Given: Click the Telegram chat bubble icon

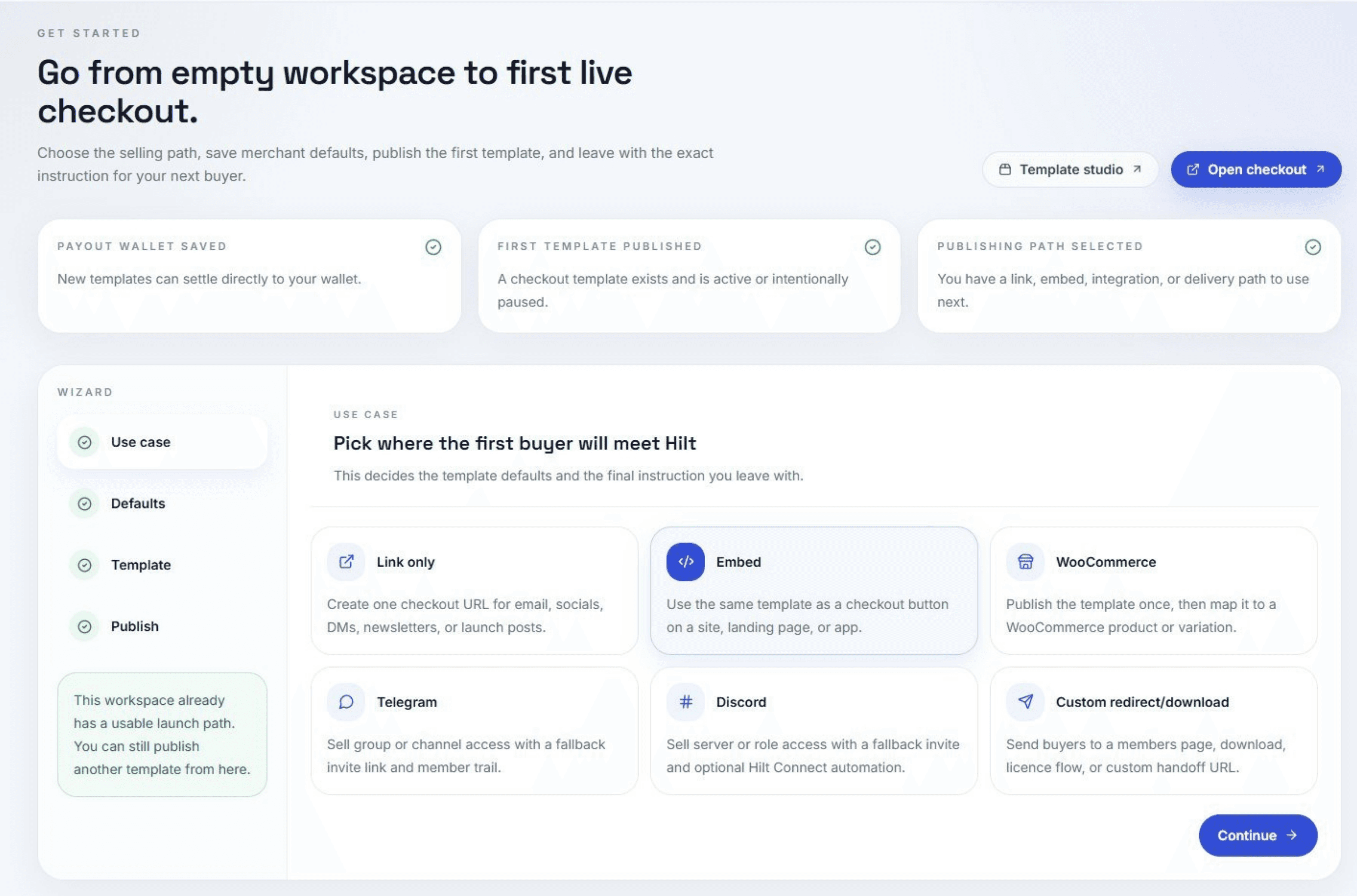Looking at the screenshot, I should [x=346, y=702].
